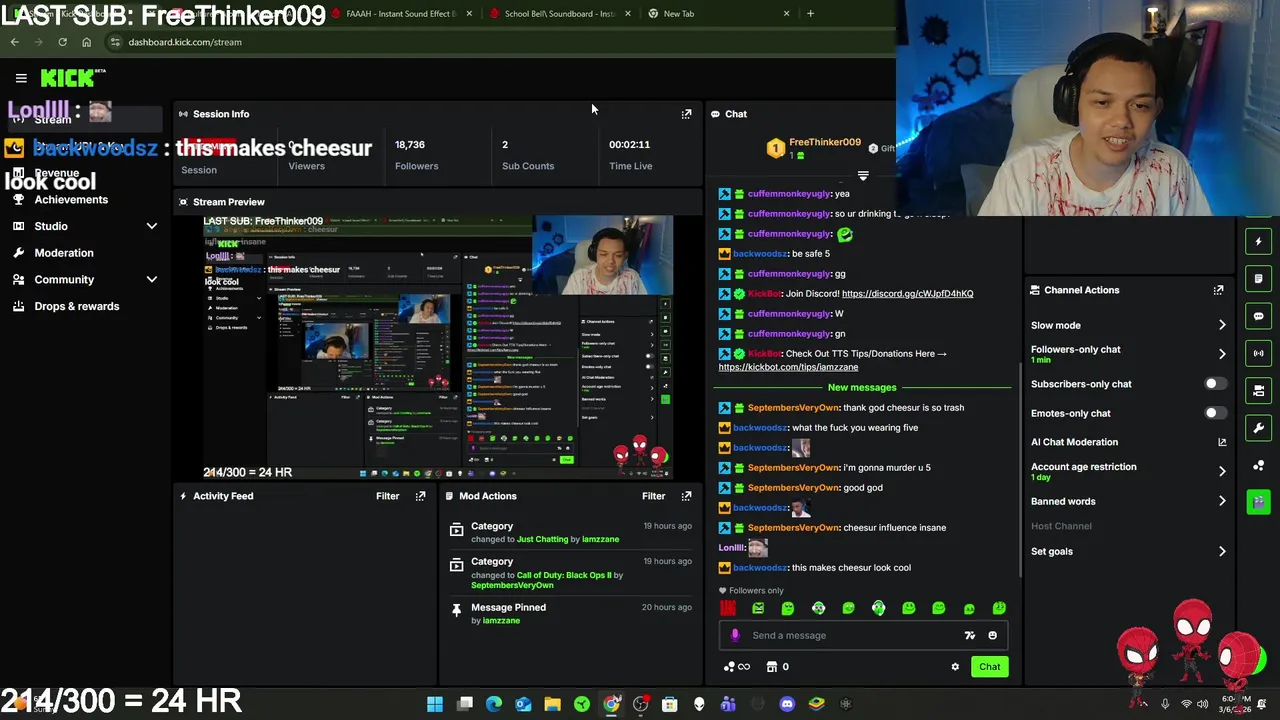1280x720 pixels.
Task: Open chat settings gear icon
Action: point(955,667)
